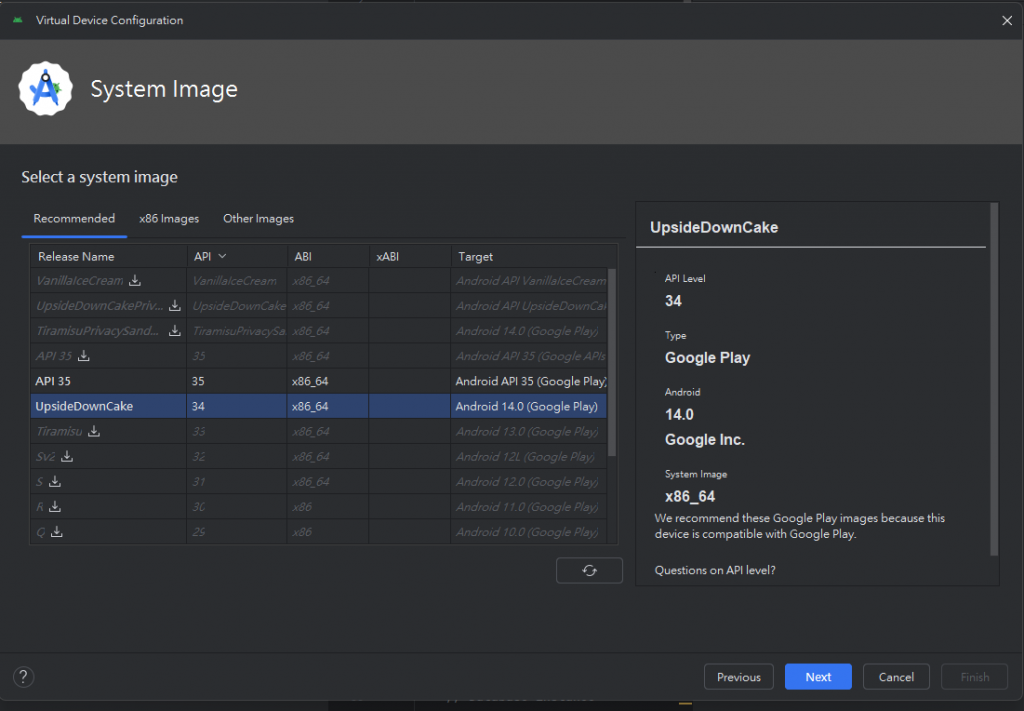Download the S API 31 image
Image resolution: width=1024 pixels, height=711 pixels.
click(x=55, y=482)
